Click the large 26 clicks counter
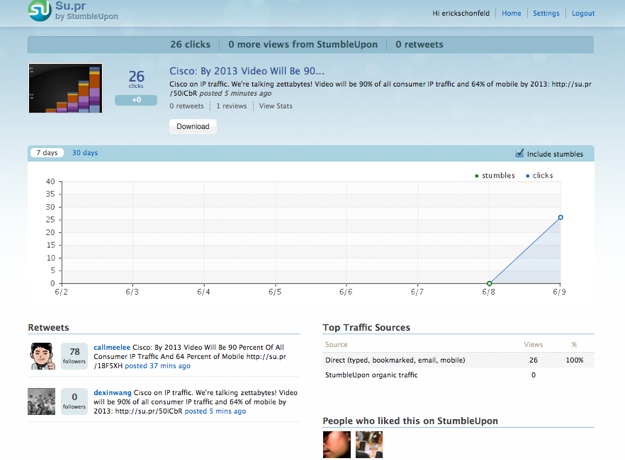Image resolution: width=625 pixels, height=460 pixels. pyautogui.click(x=136, y=78)
